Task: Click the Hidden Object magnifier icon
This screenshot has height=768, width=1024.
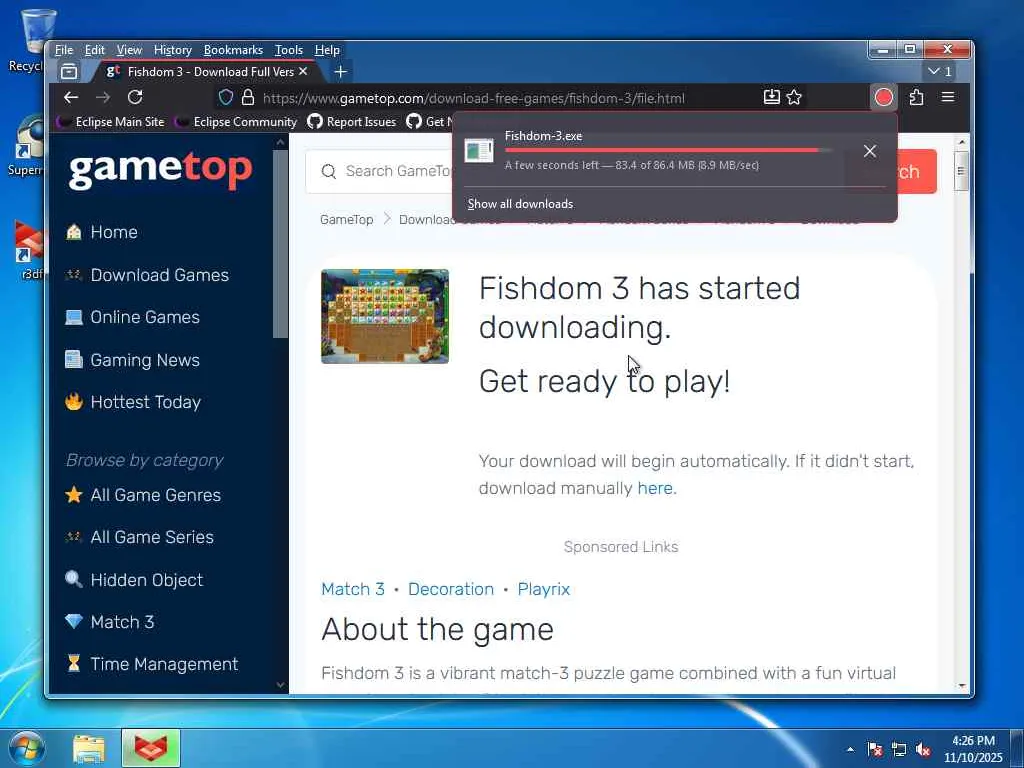Action: [74, 579]
